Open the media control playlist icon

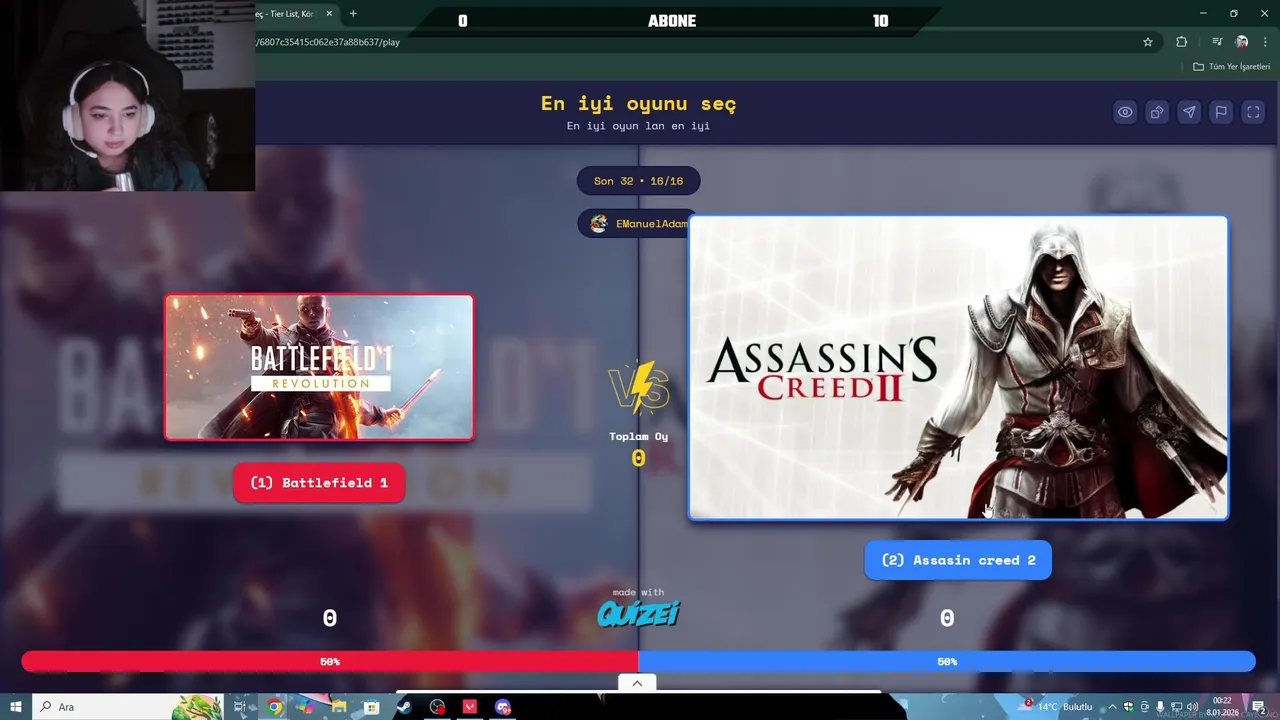(1217, 42)
